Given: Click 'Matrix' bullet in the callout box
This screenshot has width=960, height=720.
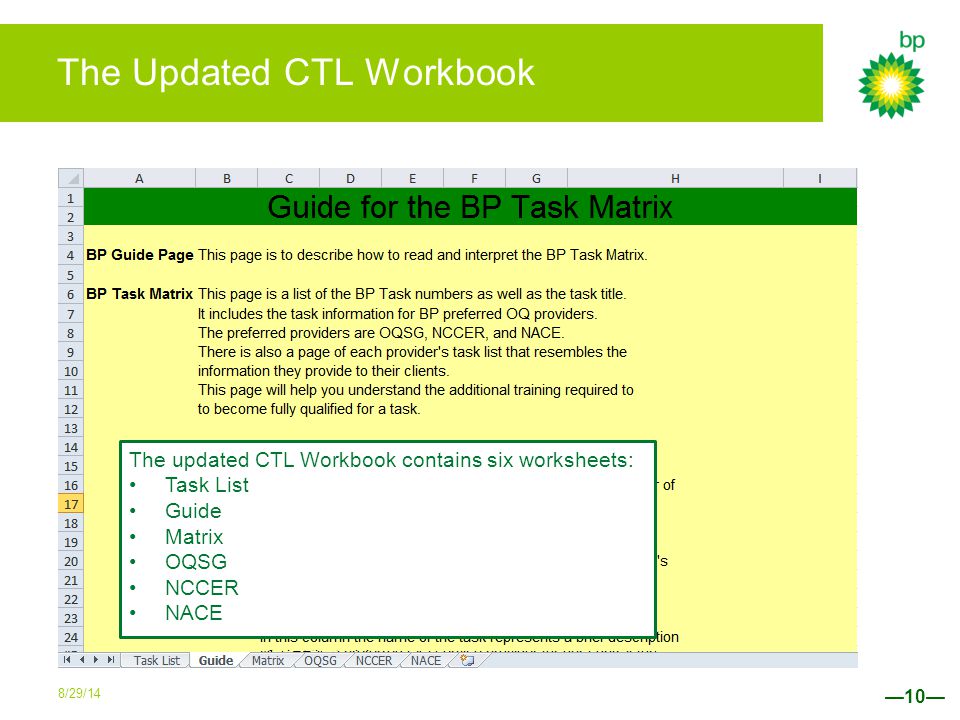Looking at the screenshot, I should [x=194, y=537].
